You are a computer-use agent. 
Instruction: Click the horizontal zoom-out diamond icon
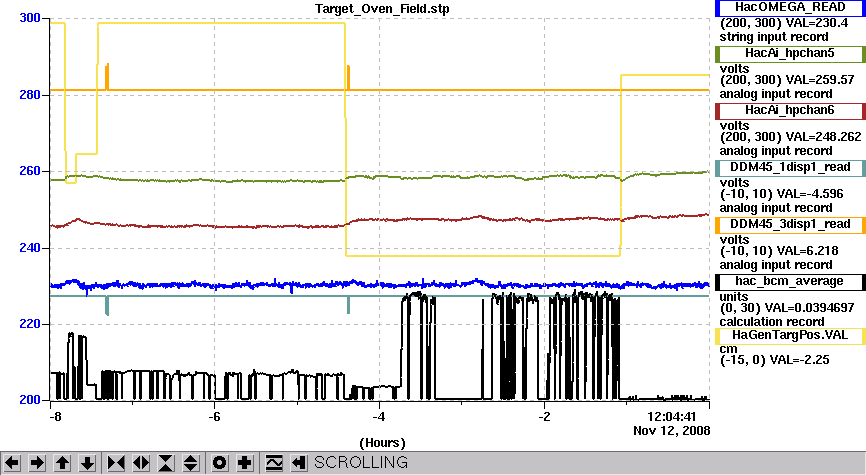tap(141, 463)
